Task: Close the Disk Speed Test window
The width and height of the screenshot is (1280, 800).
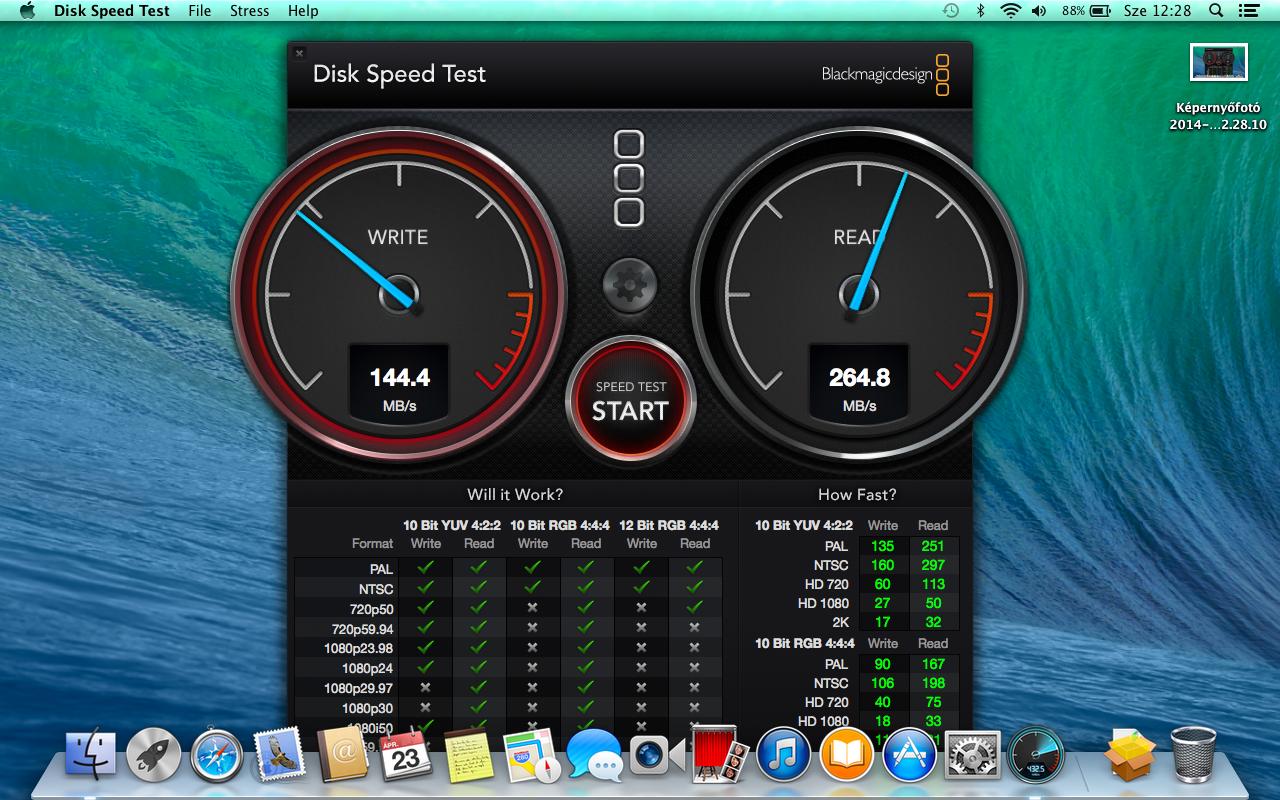Action: pyautogui.click(x=299, y=53)
